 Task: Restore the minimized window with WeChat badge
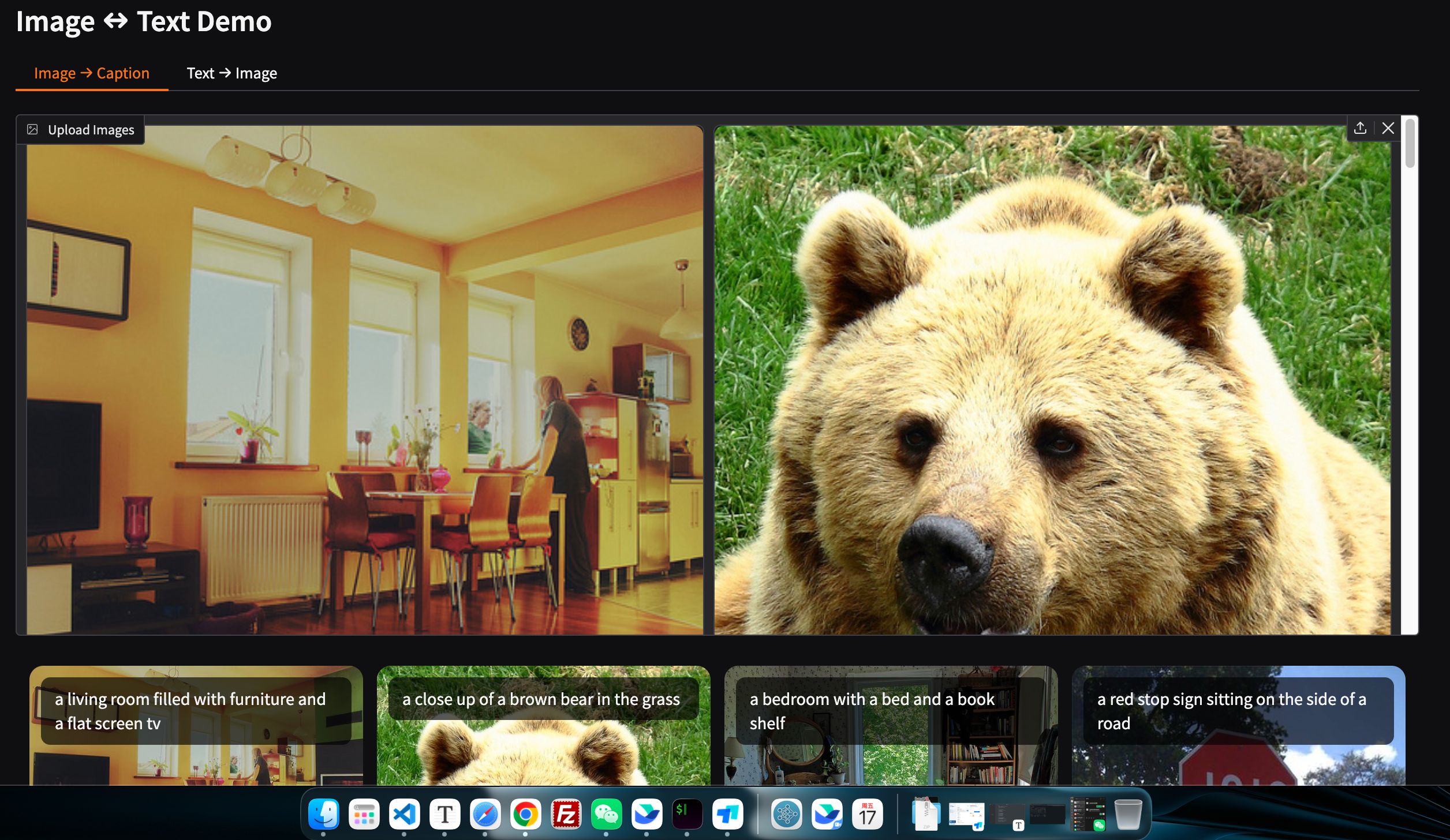click(1088, 814)
